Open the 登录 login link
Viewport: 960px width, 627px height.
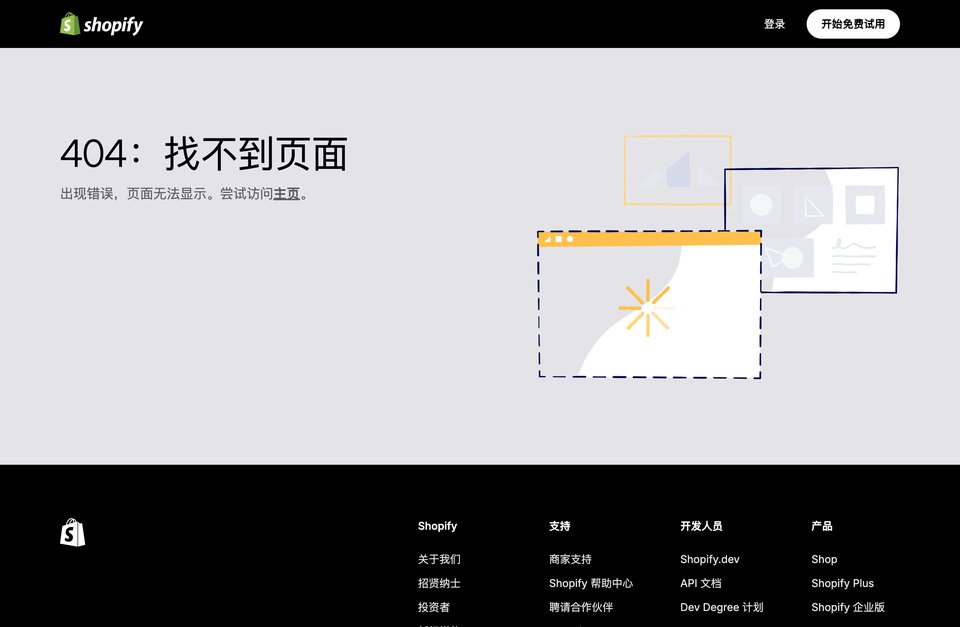click(774, 24)
